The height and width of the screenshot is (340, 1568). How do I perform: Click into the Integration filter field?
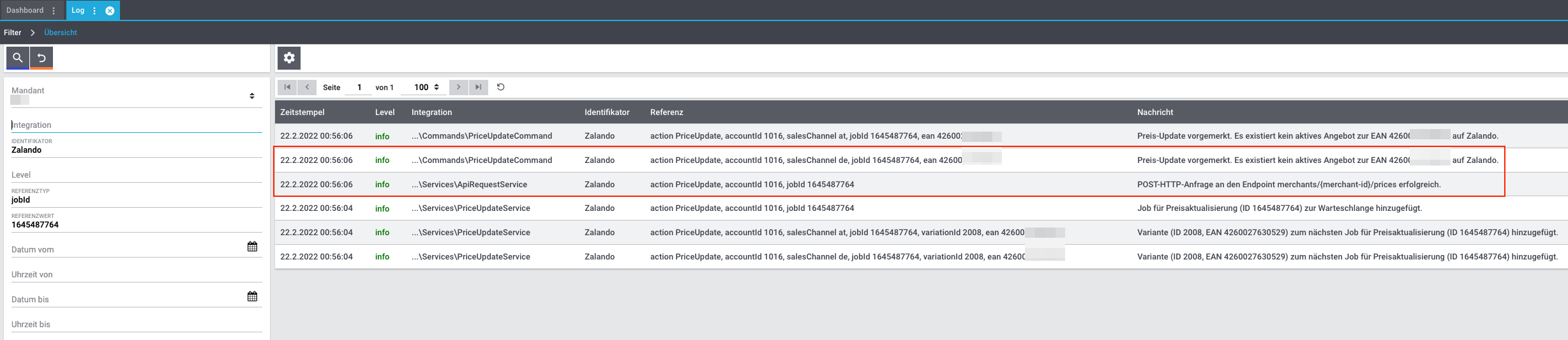(136, 125)
